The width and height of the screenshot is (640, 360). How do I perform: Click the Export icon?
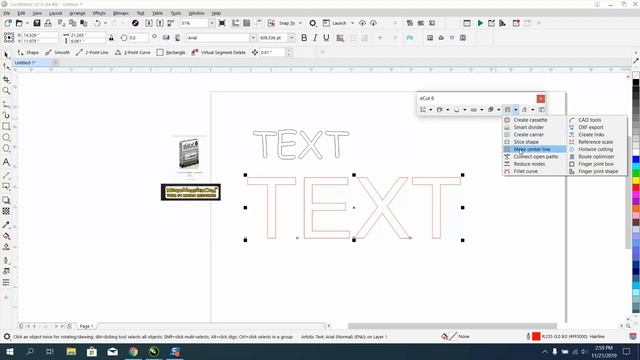[160, 23]
